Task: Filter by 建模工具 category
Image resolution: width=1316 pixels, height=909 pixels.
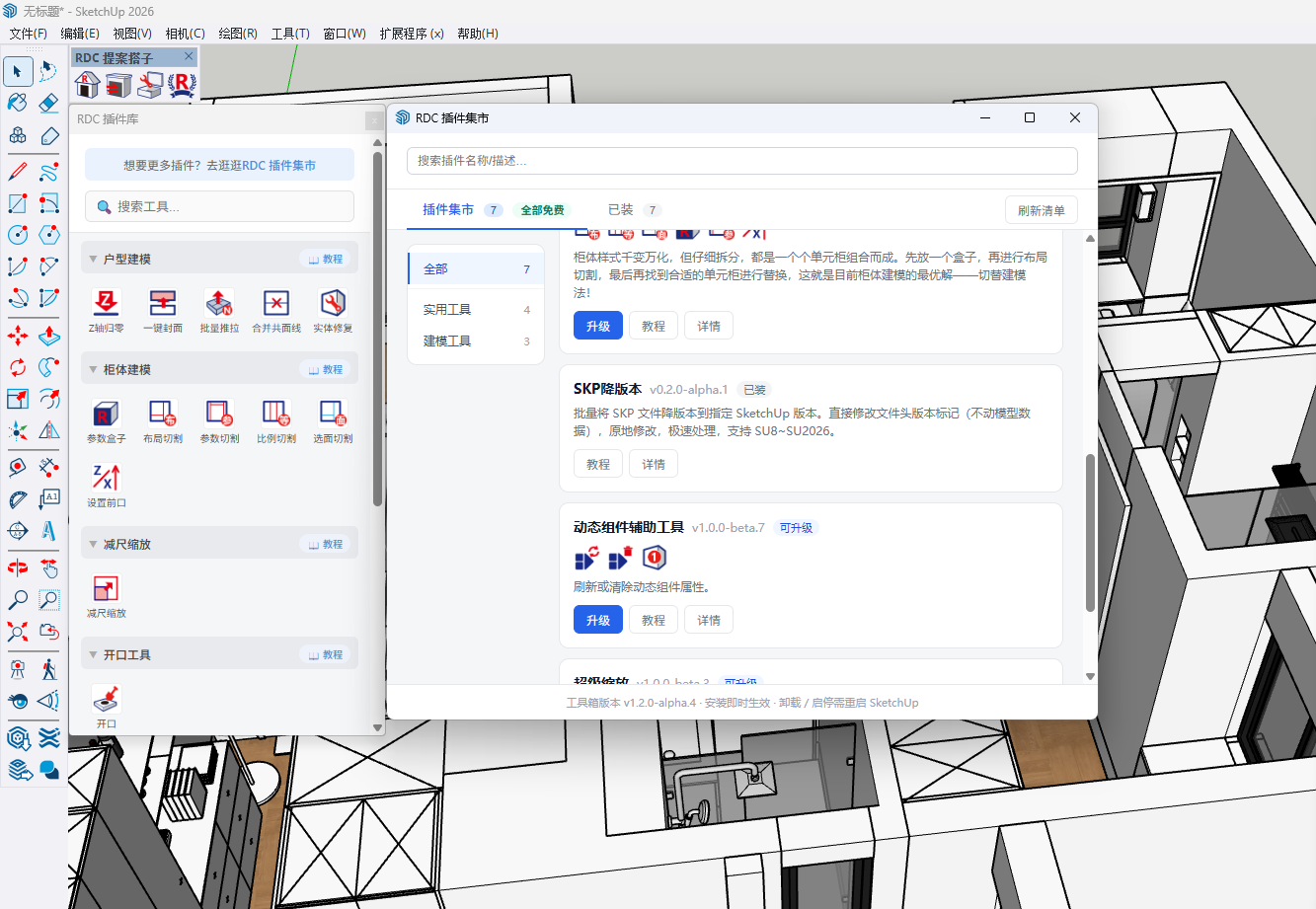Action: coord(476,341)
